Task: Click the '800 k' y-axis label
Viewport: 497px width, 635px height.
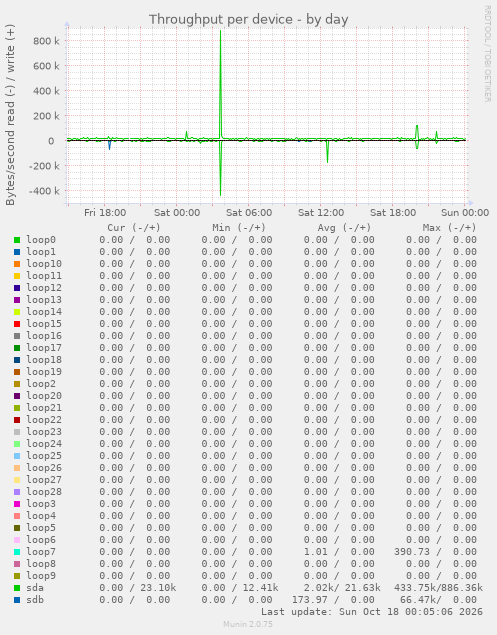Action: pyautogui.click(x=46, y=41)
